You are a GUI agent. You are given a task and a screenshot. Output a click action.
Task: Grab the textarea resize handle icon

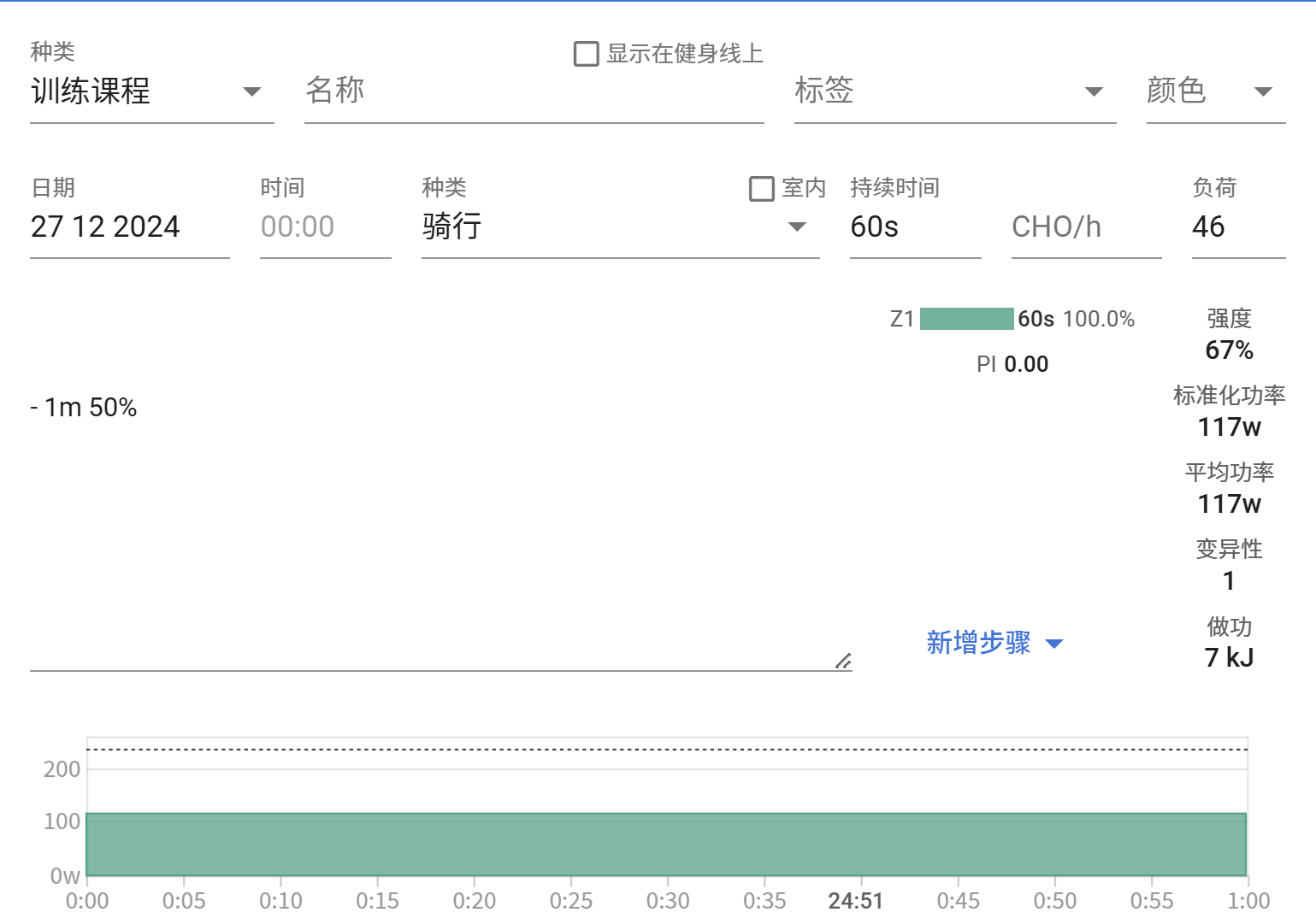[x=843, y=661]
